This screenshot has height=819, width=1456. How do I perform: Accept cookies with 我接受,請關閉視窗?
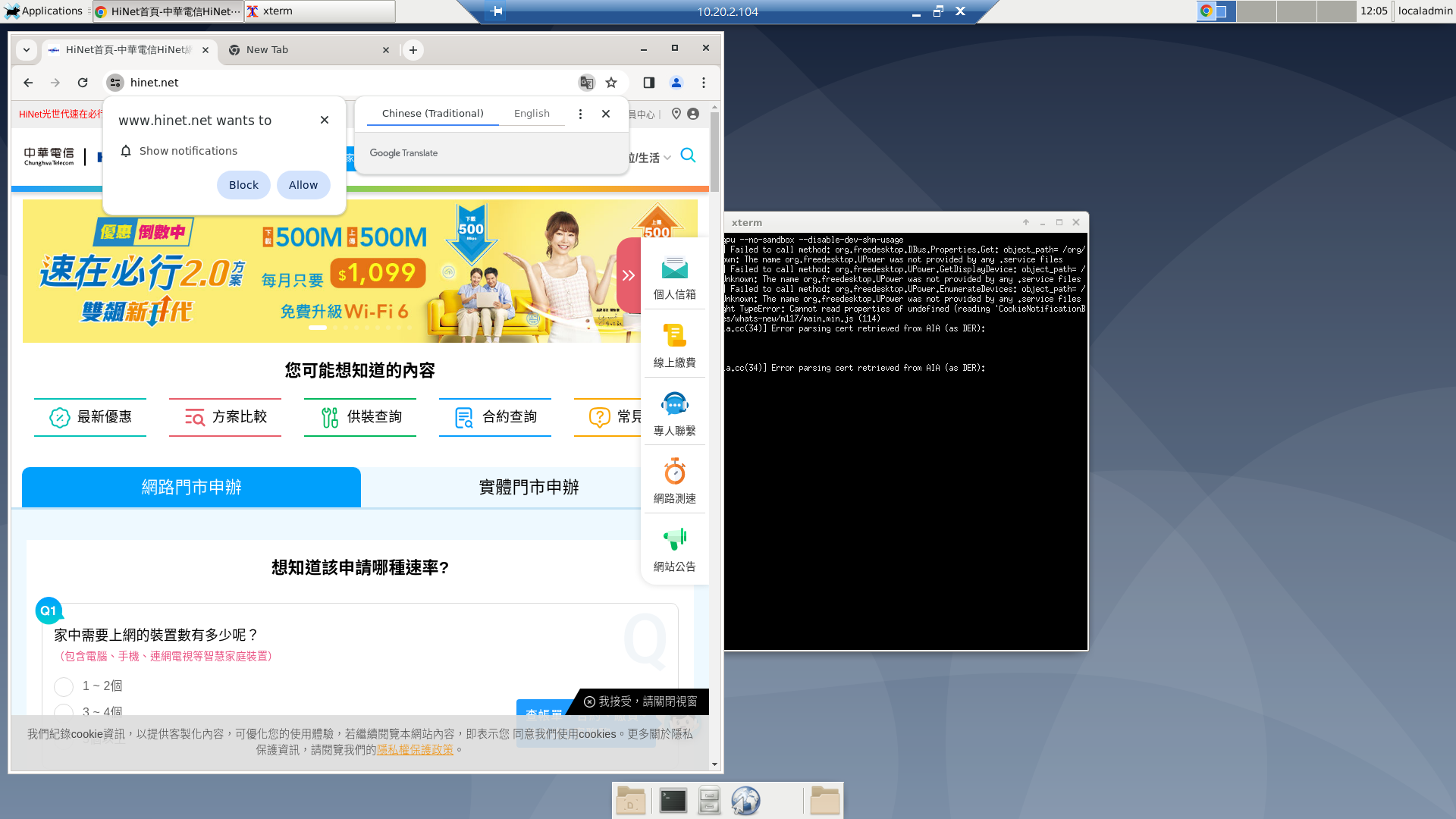641,701
